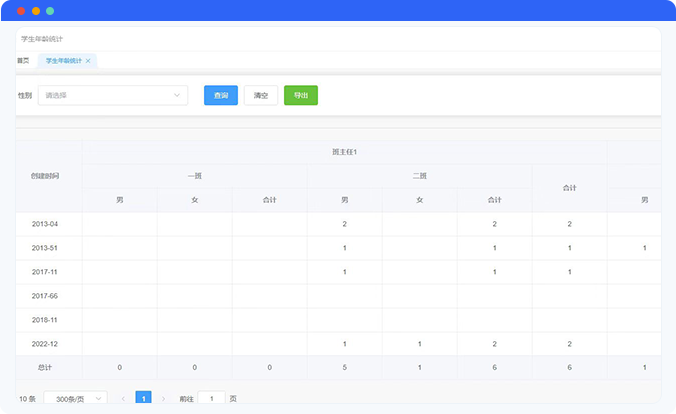Click the 创建时间 column header
Image resolution: width=676 pixels, height=414 pixels.
45,176
